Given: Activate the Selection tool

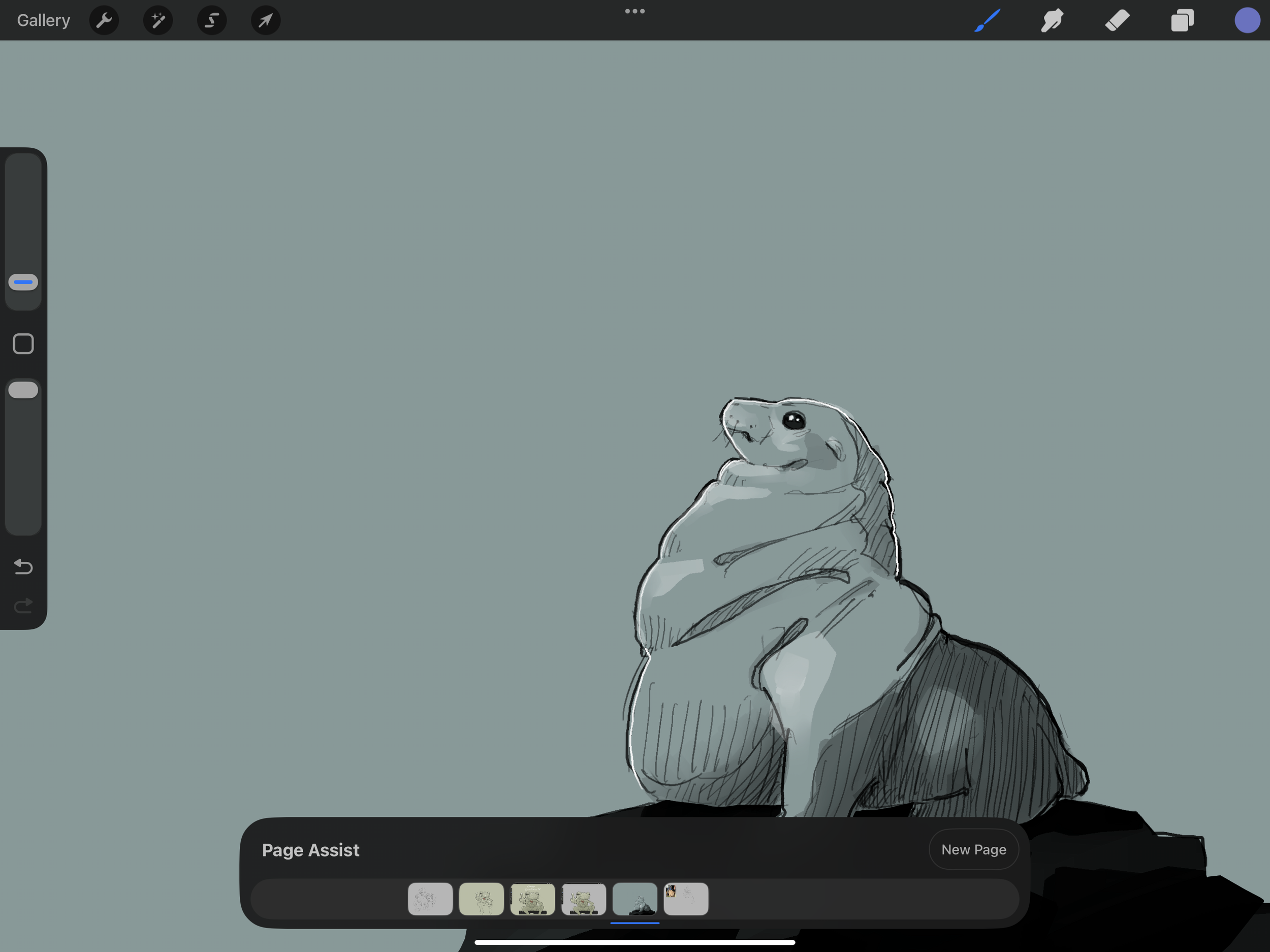Looking at the screenshot, I should pos(212,21).
